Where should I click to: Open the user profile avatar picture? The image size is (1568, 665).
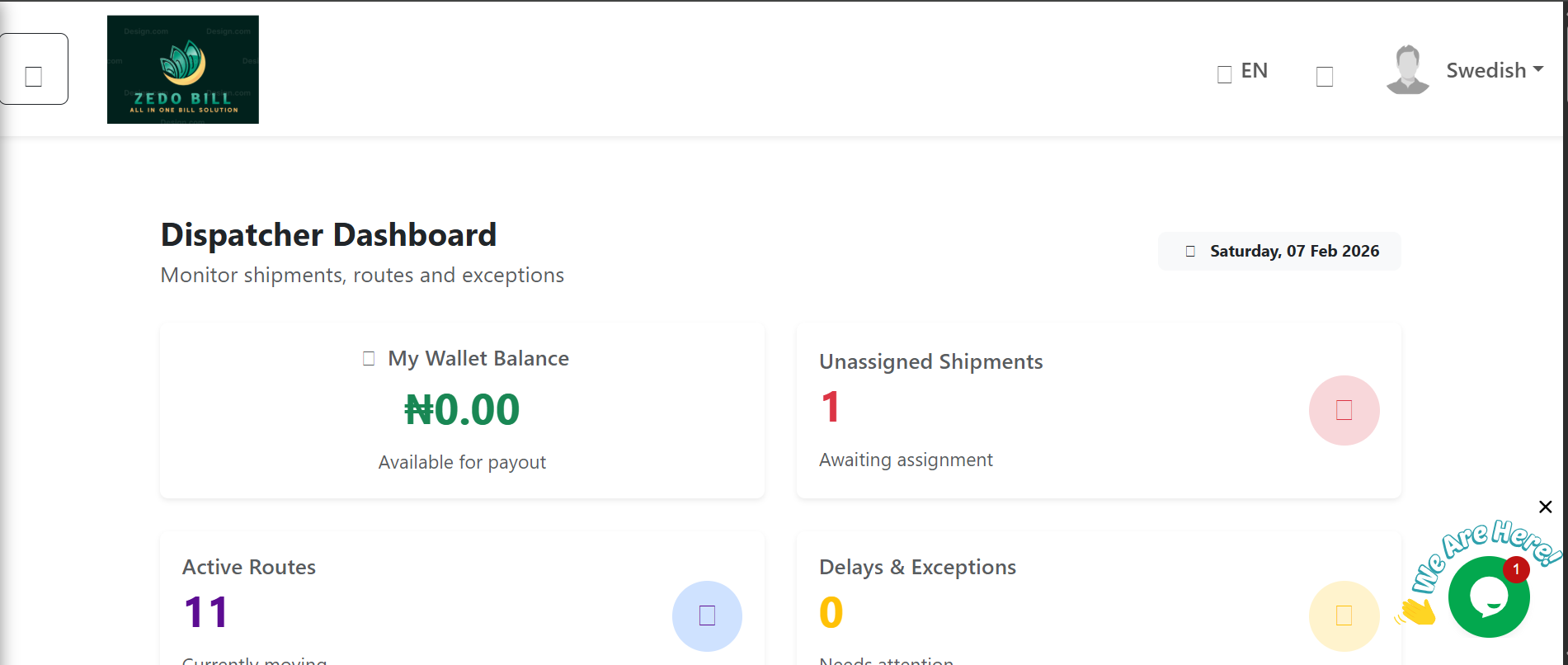click(x=1407, y=68)
